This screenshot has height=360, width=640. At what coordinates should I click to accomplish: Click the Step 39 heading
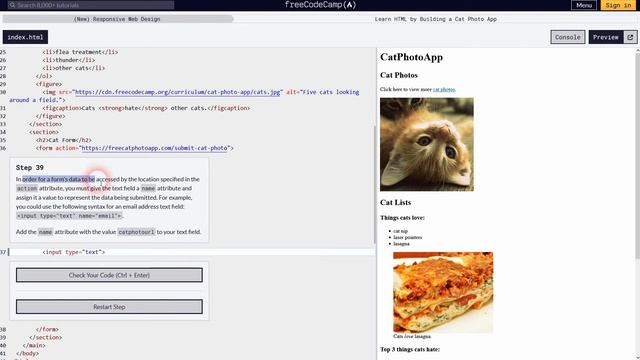pos(30,168)
